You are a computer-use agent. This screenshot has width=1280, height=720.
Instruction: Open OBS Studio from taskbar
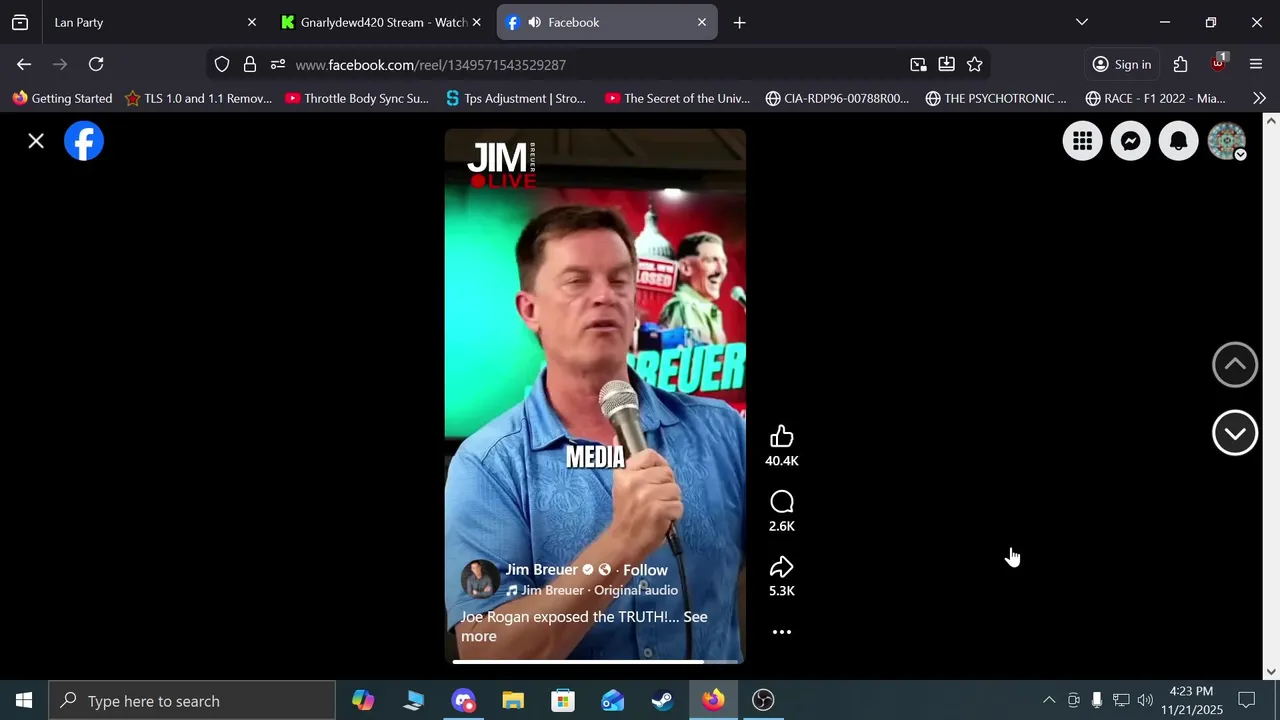point(763,700)
